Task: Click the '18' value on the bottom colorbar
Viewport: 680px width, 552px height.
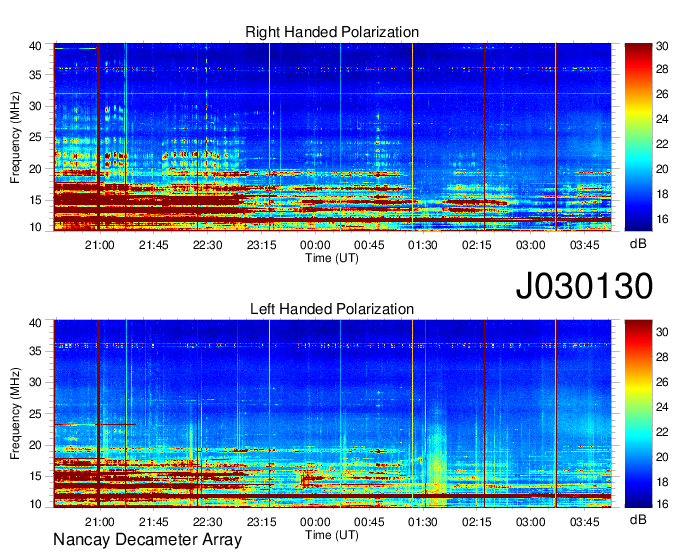Action: (662, 482)
